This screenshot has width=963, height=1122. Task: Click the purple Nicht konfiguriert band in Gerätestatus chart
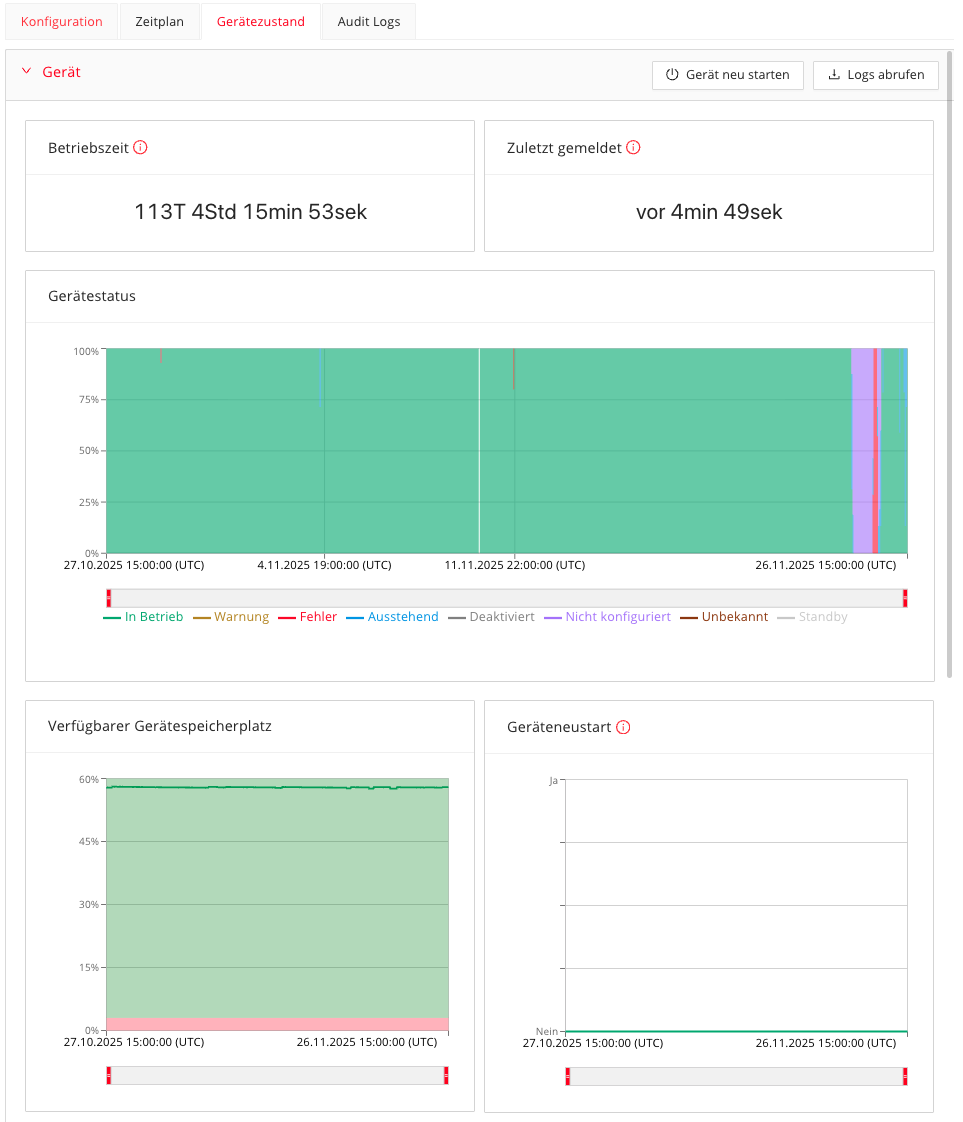point(862,451)
